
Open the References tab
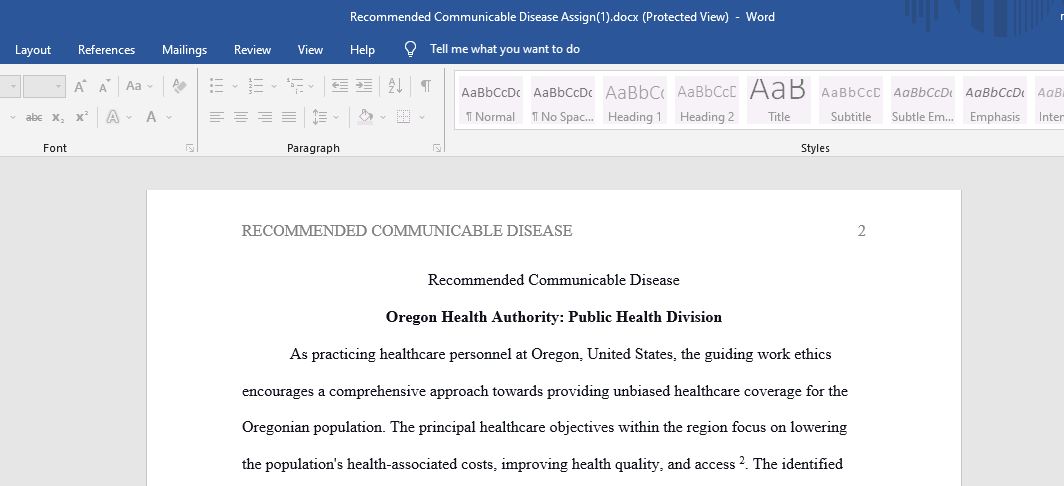pos(107,50)
